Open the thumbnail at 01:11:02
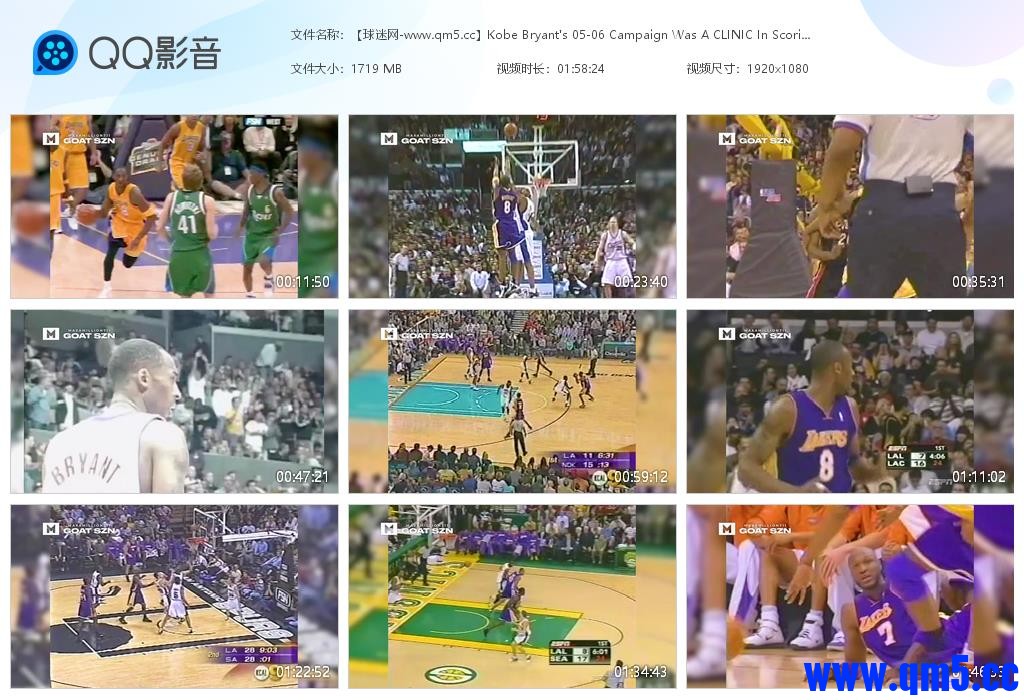This screenshot has height=700, width=1024. 850,402
